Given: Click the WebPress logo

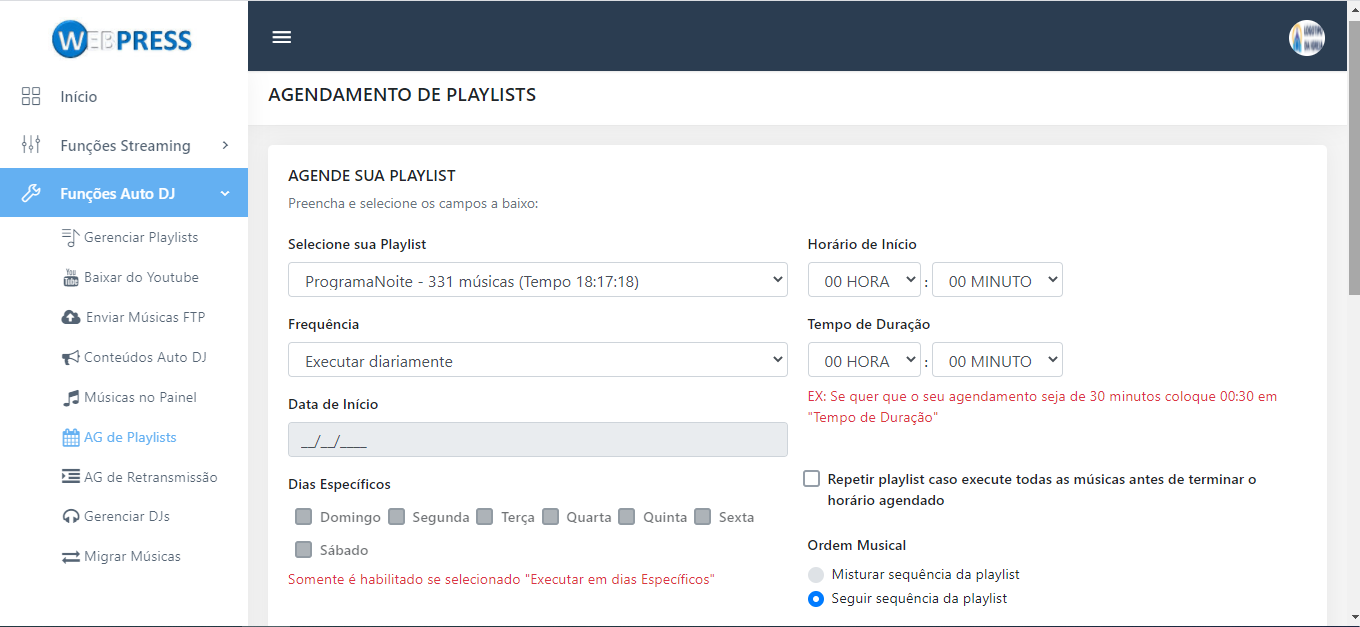Looking at the screenshot, I should coord(122,40).
